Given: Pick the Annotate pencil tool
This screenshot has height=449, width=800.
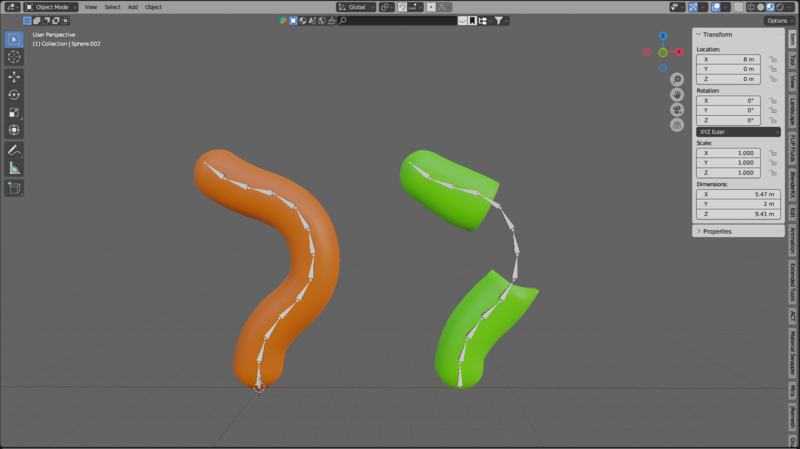Looking at the screenshot, I should 14,149.
